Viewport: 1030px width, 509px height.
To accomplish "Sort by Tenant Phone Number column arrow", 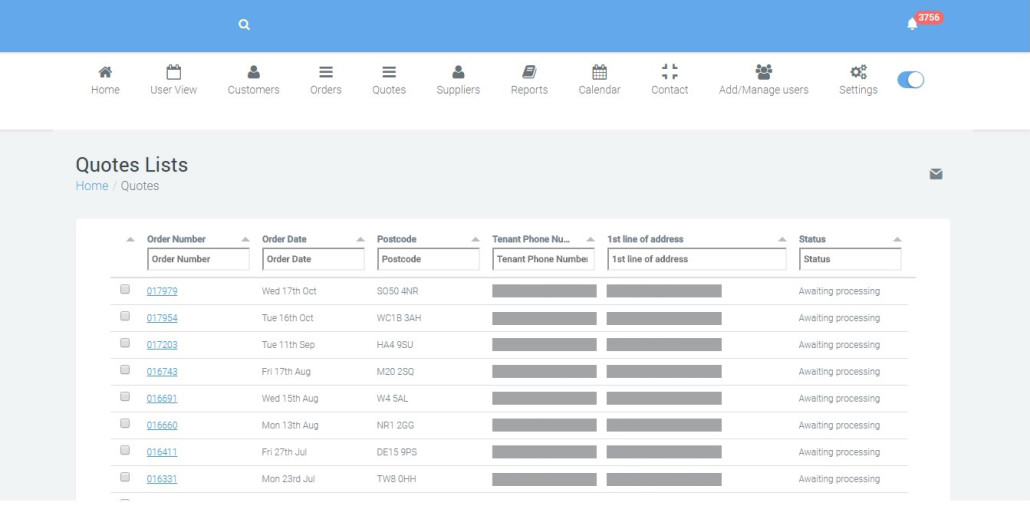I will tap(590, 240).
